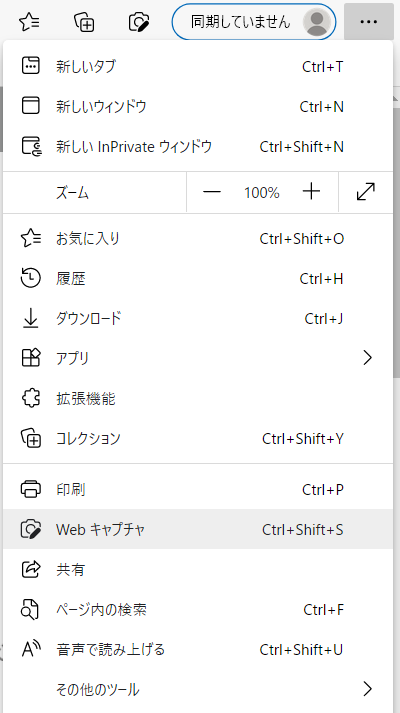Viewport: 400px width, 713px height.
Task: Expand その他のツール submenu arrow
Action: [x=367, y=689]
